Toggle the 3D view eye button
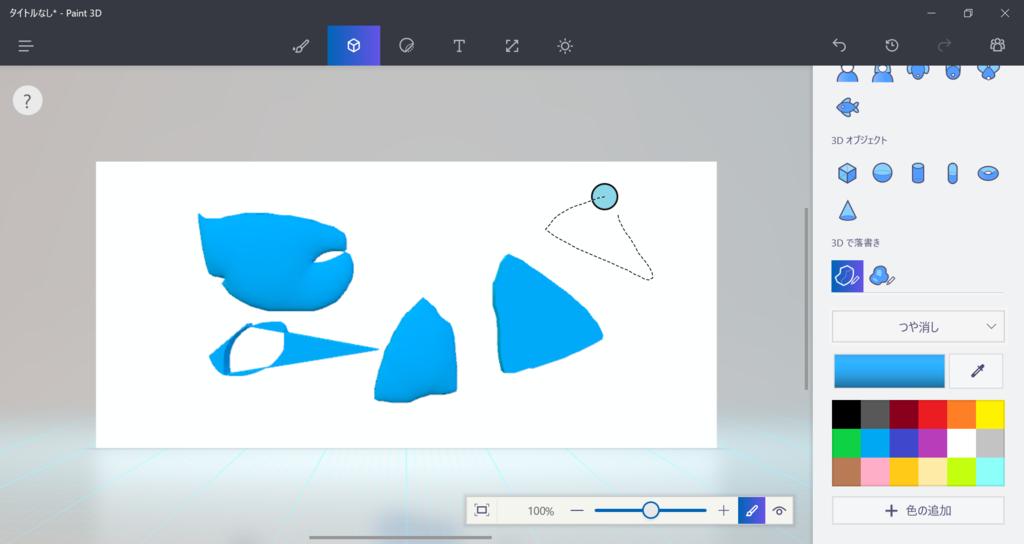Screen dimensions: 1024x544 pos(779,511)
